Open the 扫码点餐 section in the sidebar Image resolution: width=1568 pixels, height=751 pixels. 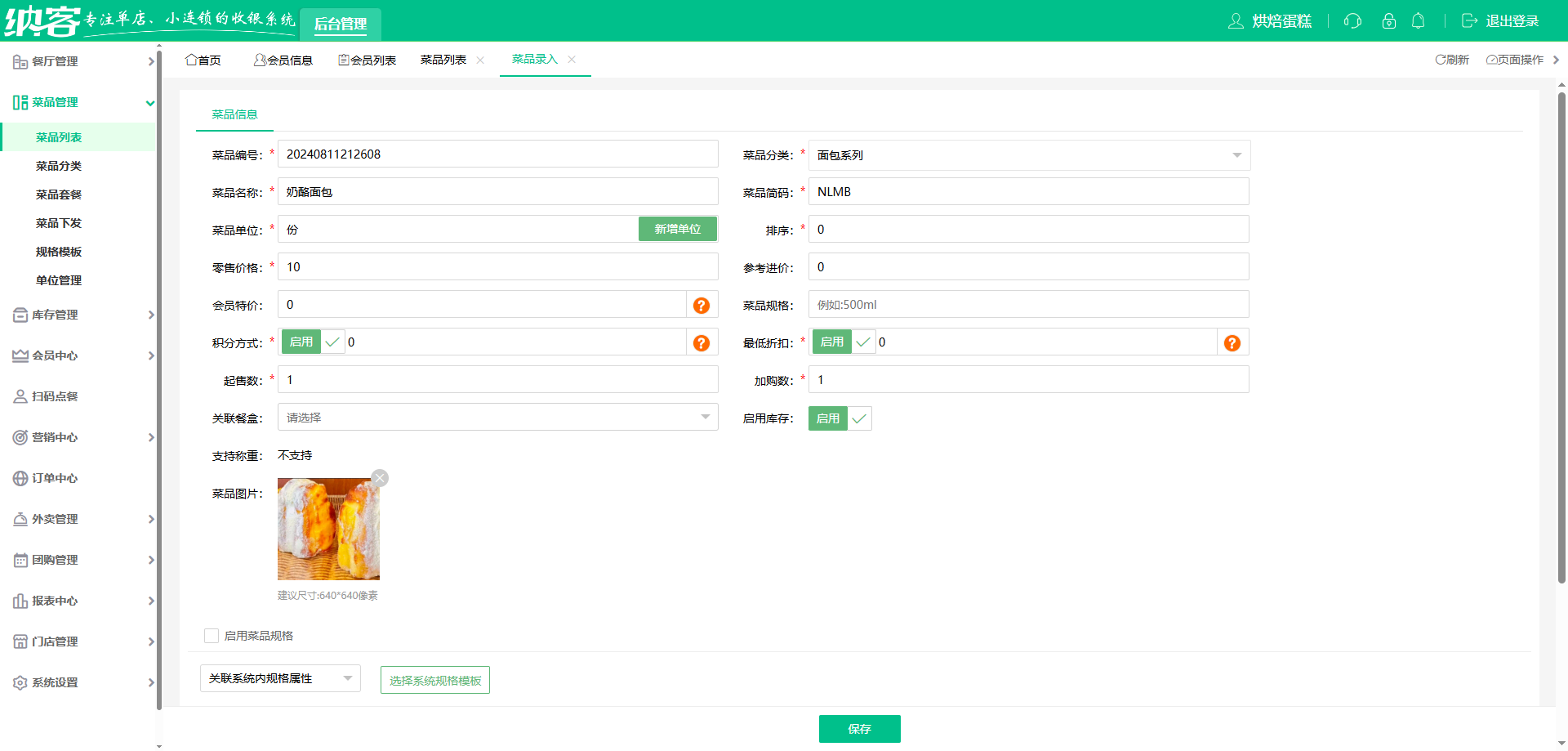55,396
